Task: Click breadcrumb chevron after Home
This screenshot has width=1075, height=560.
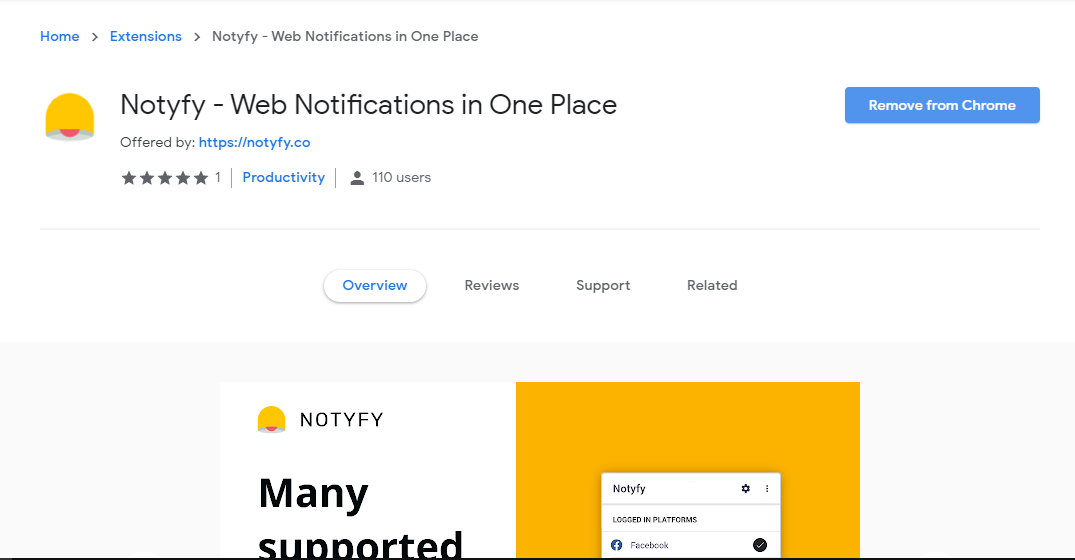Action: pyautogui.click(x=95, y=37)
